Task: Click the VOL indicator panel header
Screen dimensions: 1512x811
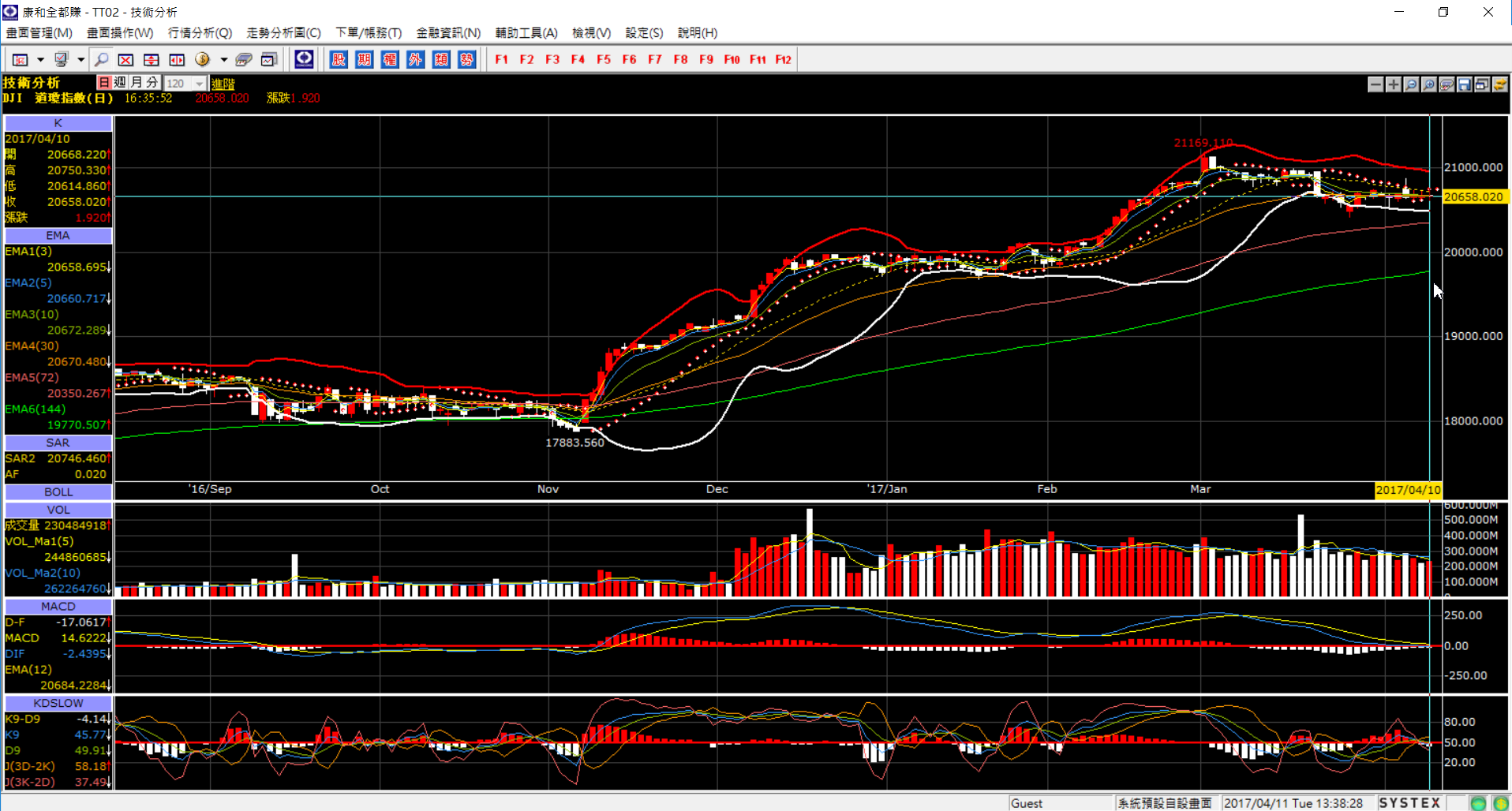Action: pos(58,510)
